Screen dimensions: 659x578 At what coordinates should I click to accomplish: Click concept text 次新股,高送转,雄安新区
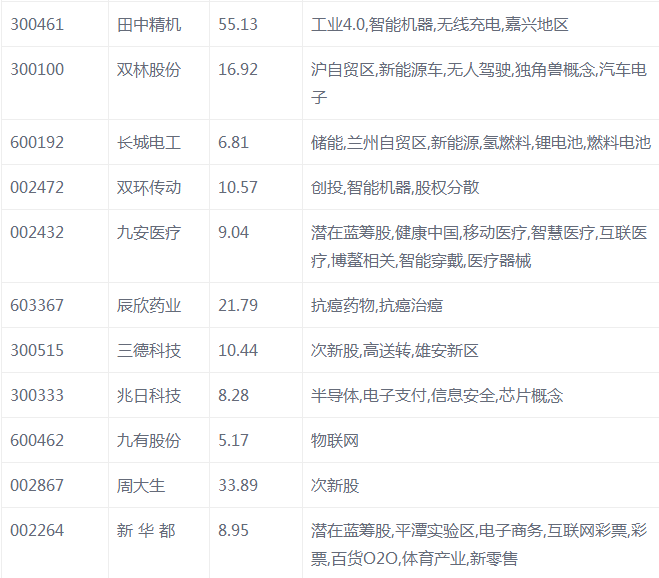click(395, 350)
